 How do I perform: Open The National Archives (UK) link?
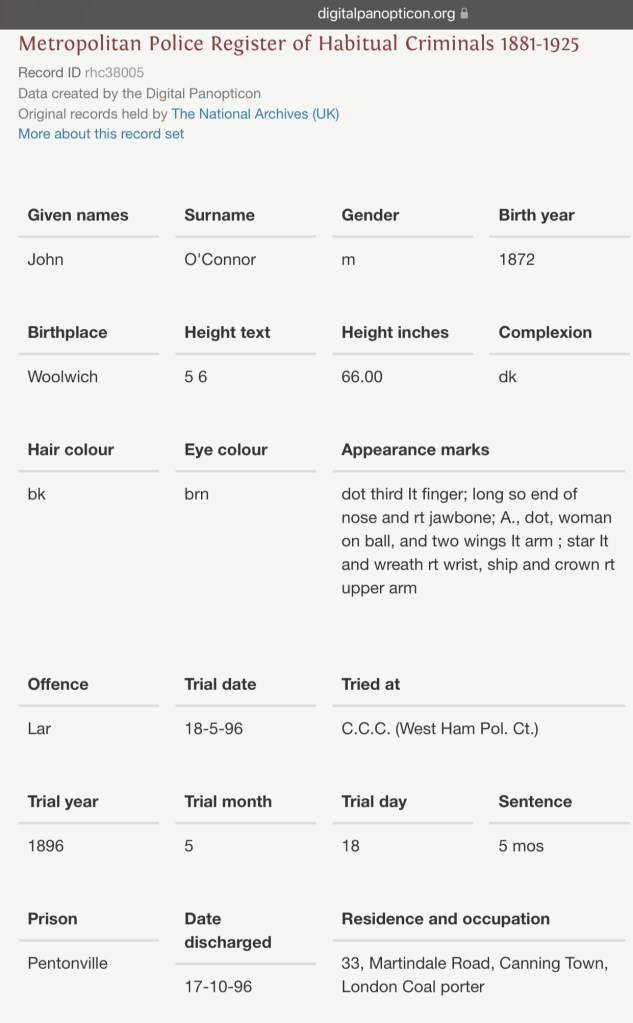[x=255, y=114]
